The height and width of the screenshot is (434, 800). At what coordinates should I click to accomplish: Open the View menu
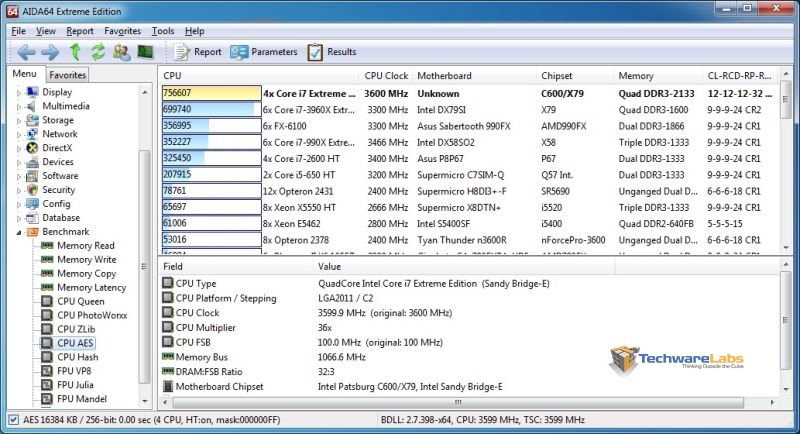click(x=46, y=31)
